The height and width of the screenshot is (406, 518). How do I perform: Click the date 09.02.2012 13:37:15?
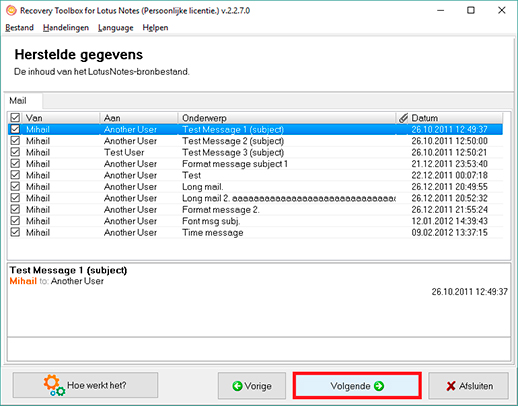[x=449, y=232]
